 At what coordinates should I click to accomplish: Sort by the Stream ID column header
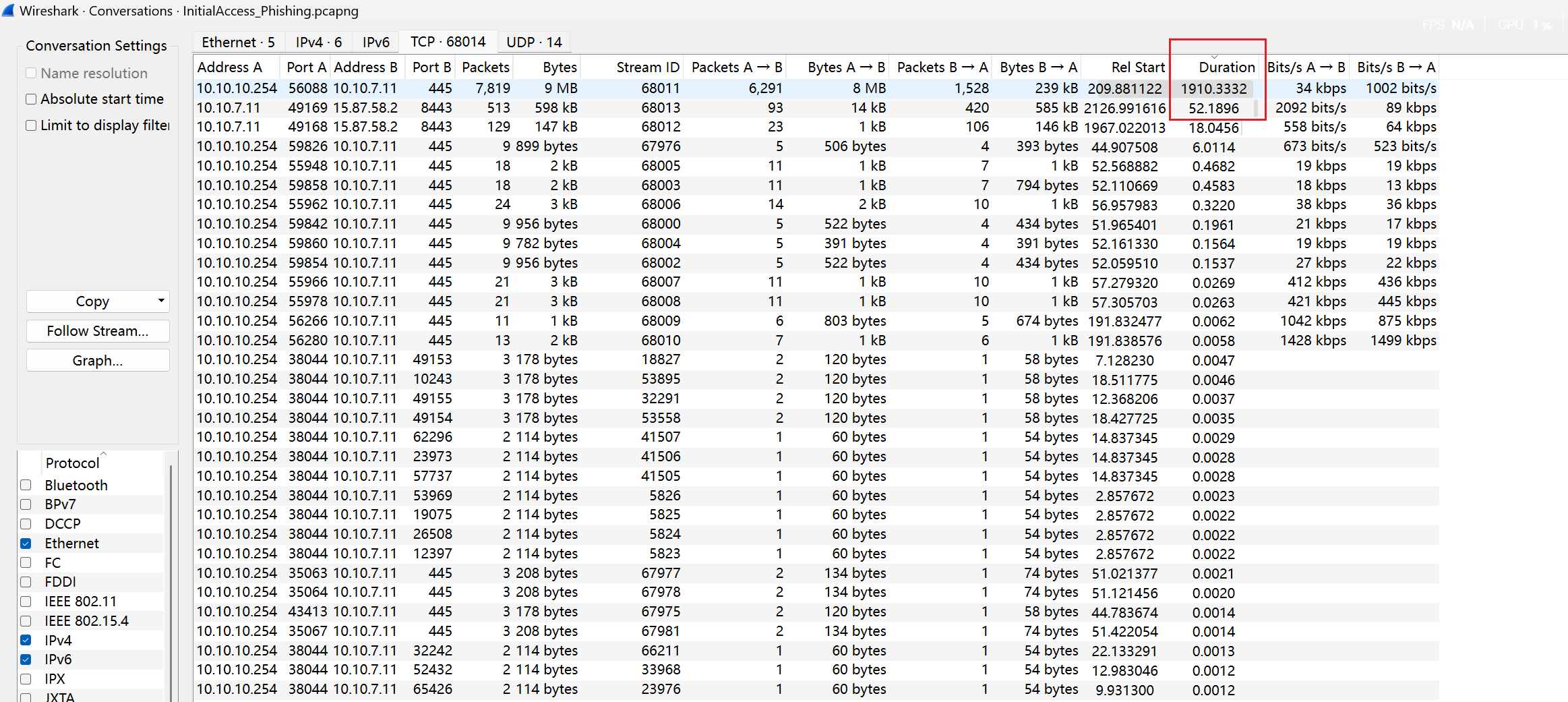coord(632,67)
